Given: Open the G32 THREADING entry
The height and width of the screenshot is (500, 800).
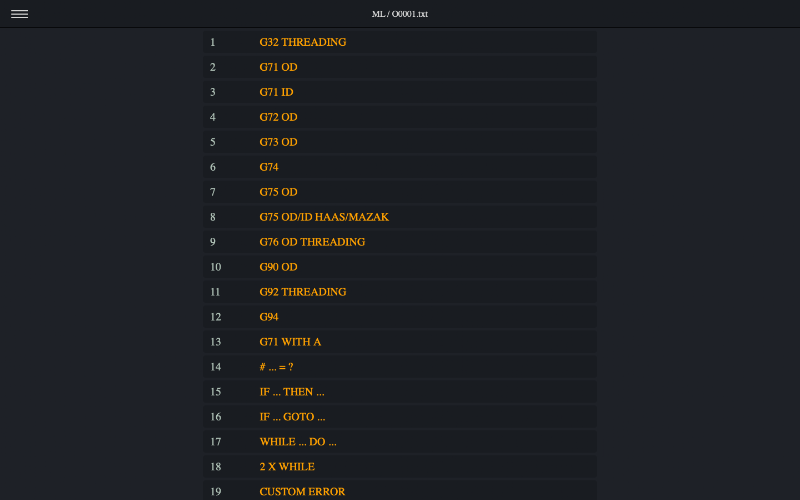Looking at the screenshot, I should point(302,42).
